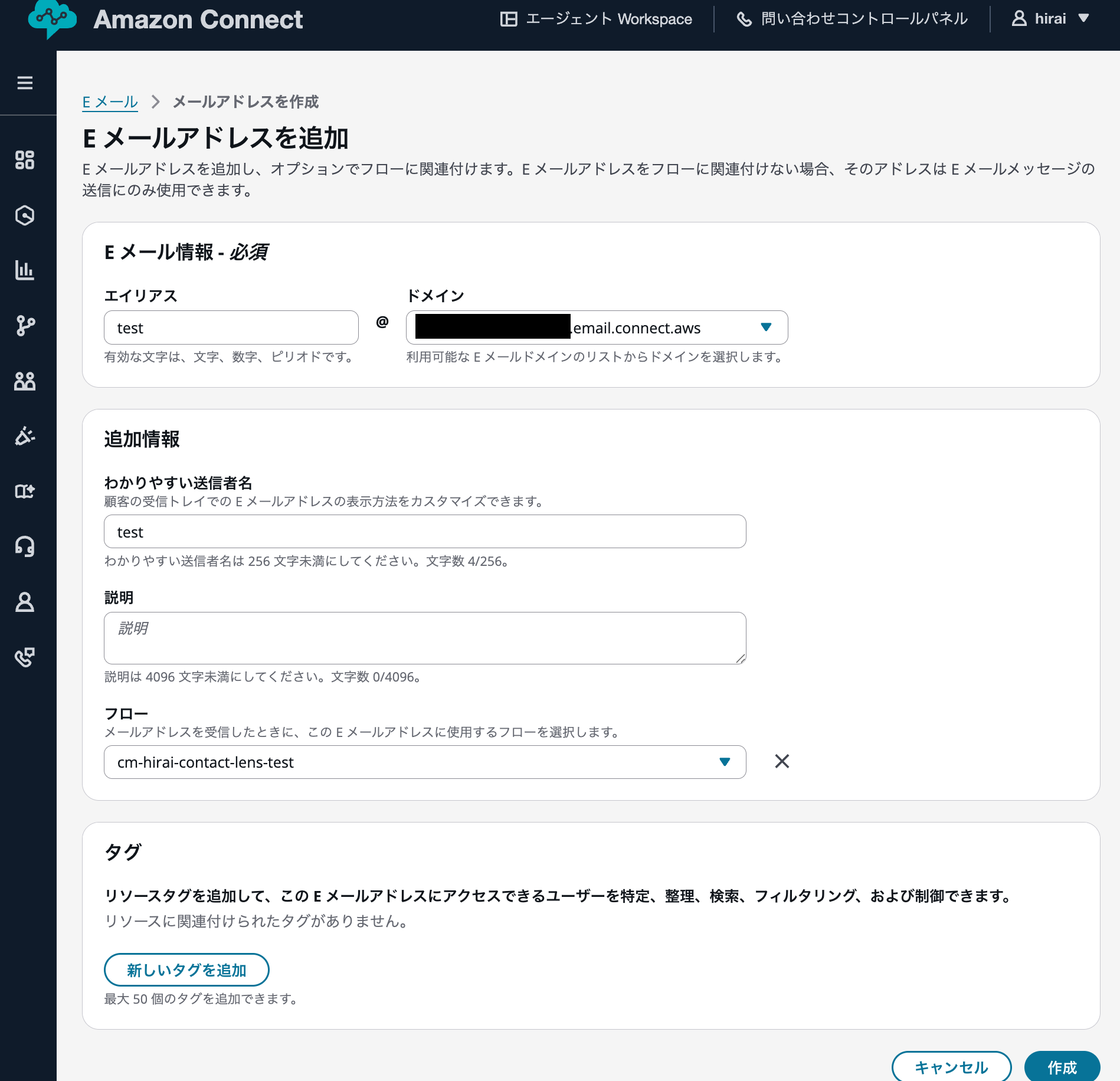Open the routing flows branch icon
This screenshot has height=1081, width=1120.
click(25, 325)
